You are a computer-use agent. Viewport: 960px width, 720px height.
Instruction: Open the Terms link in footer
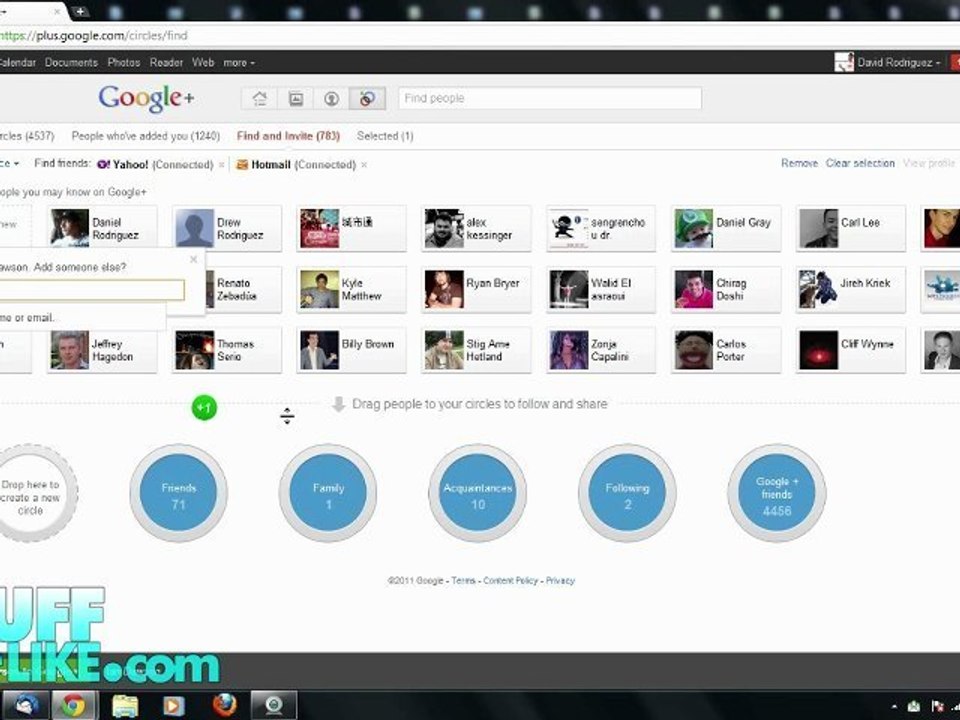[x=463, y=580]
